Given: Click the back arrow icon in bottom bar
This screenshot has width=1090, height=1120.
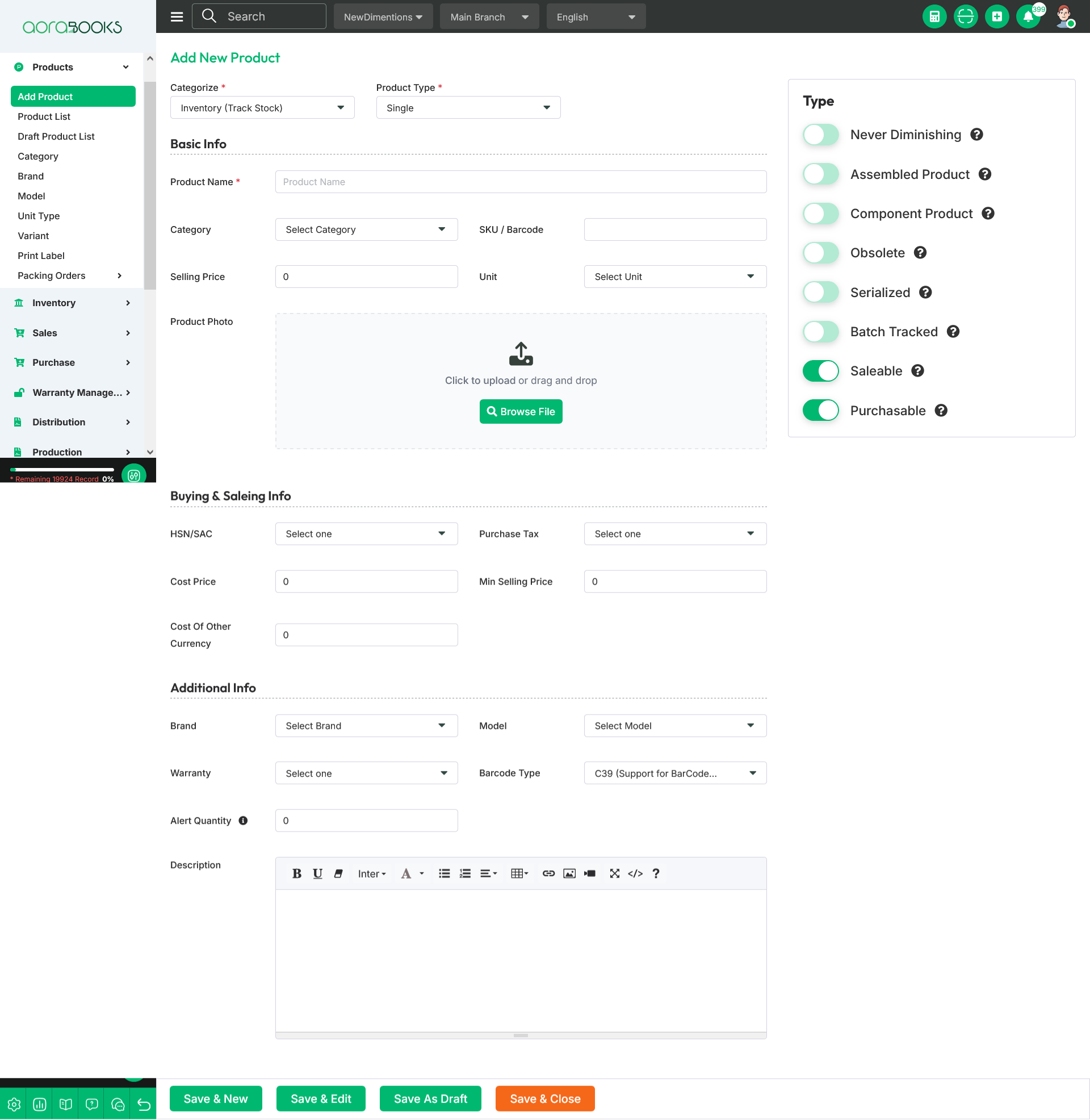Looking at the screenshot, I should tap(144, 1104).
